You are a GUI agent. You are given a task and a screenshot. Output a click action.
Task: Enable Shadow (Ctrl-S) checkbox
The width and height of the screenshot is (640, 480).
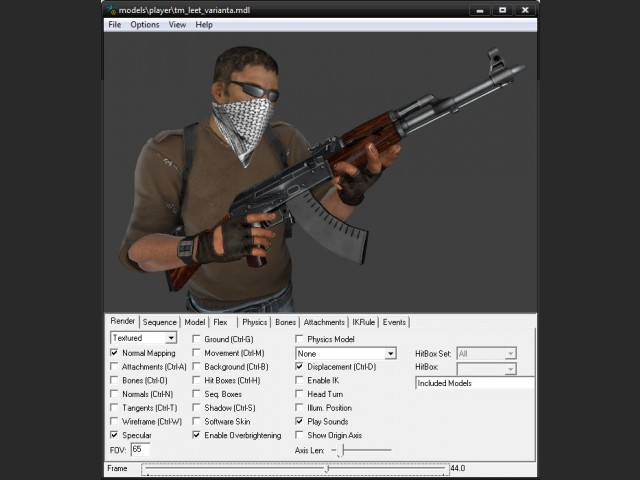click(x=196, y=408)
